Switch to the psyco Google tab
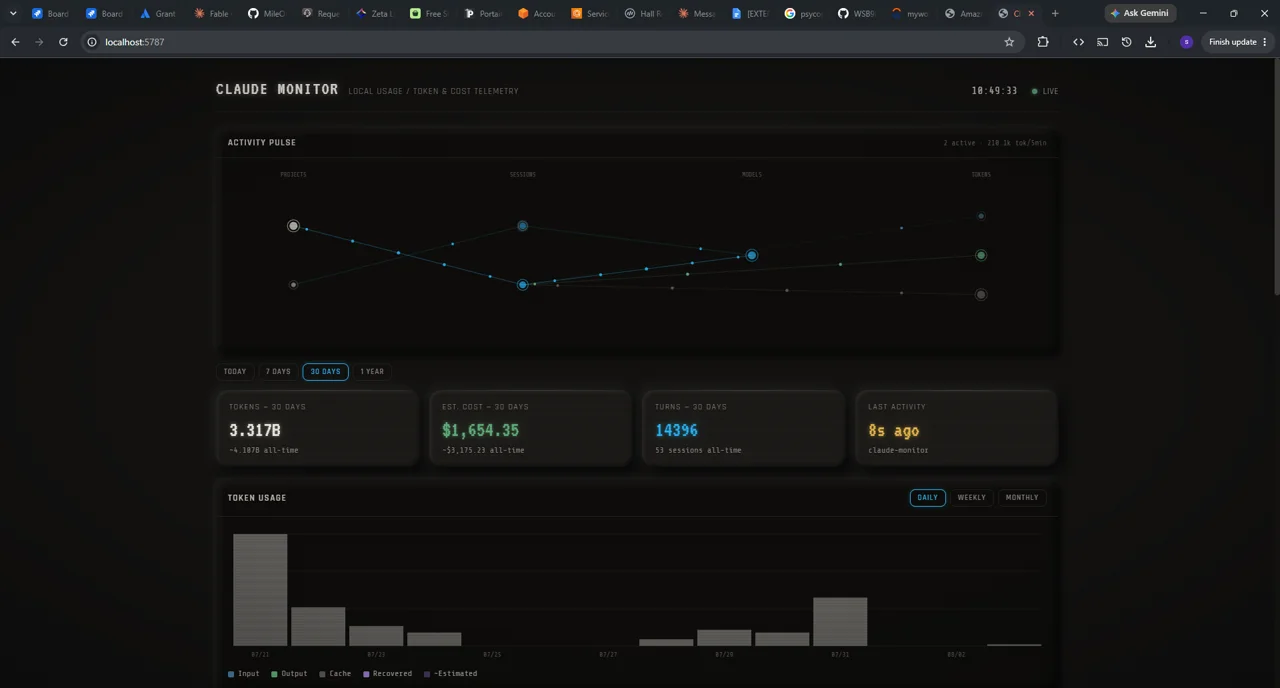The height and width of the screenshot is (688, 1280). pos(805,14)
